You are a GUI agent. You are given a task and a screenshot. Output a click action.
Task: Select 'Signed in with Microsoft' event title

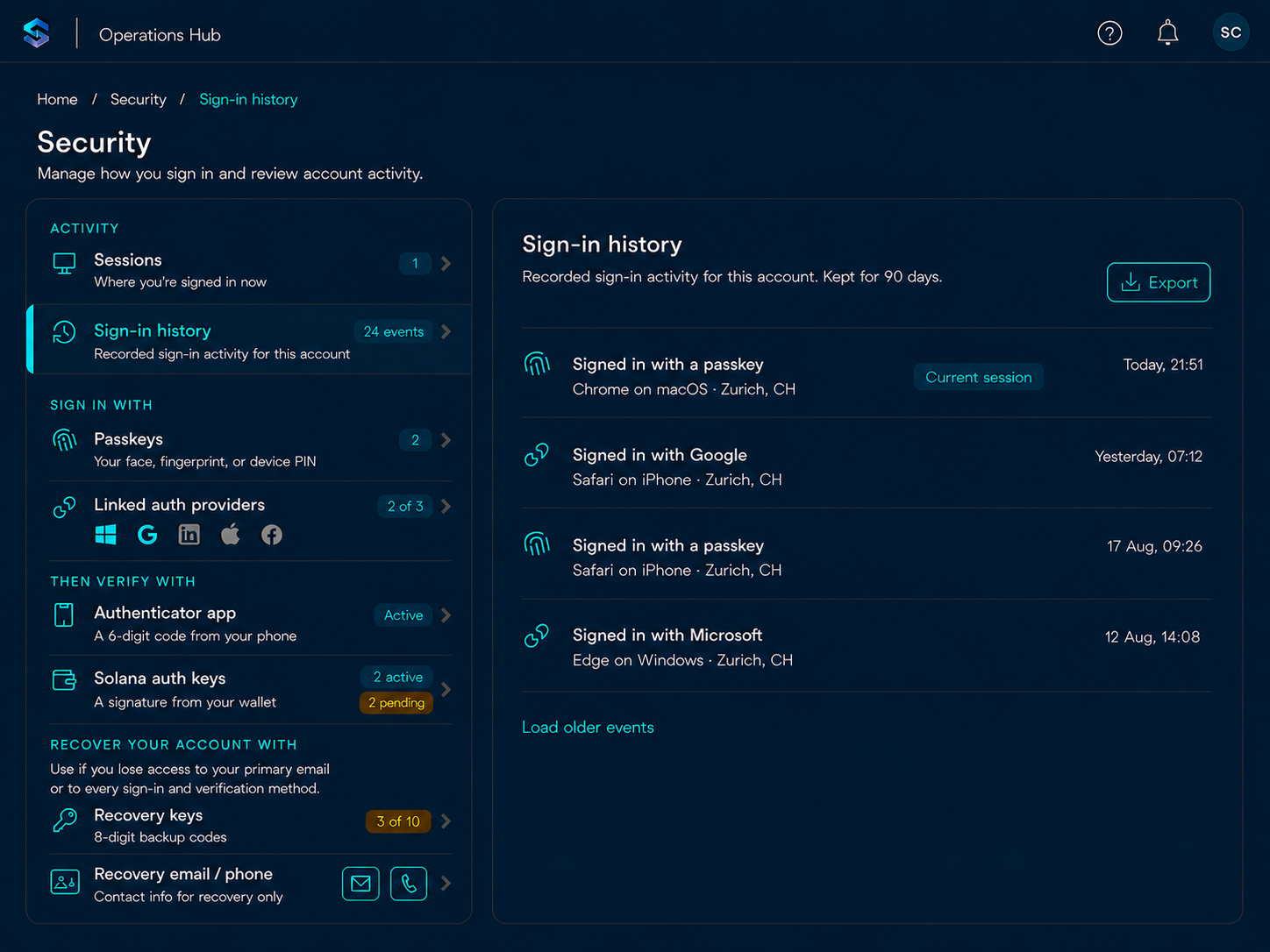[x=667, y=635]
